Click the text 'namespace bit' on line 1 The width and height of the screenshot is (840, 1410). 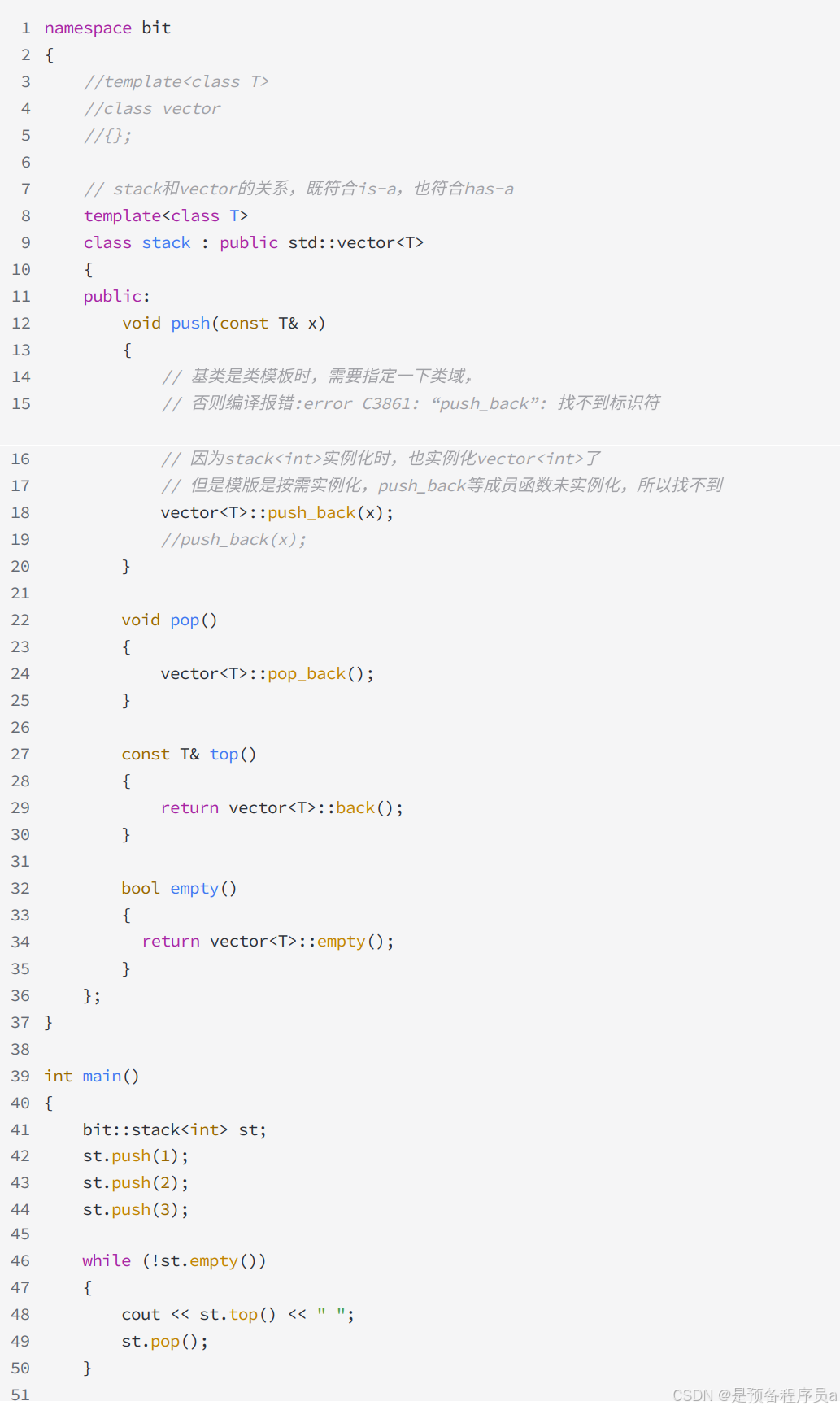(107, 28)
